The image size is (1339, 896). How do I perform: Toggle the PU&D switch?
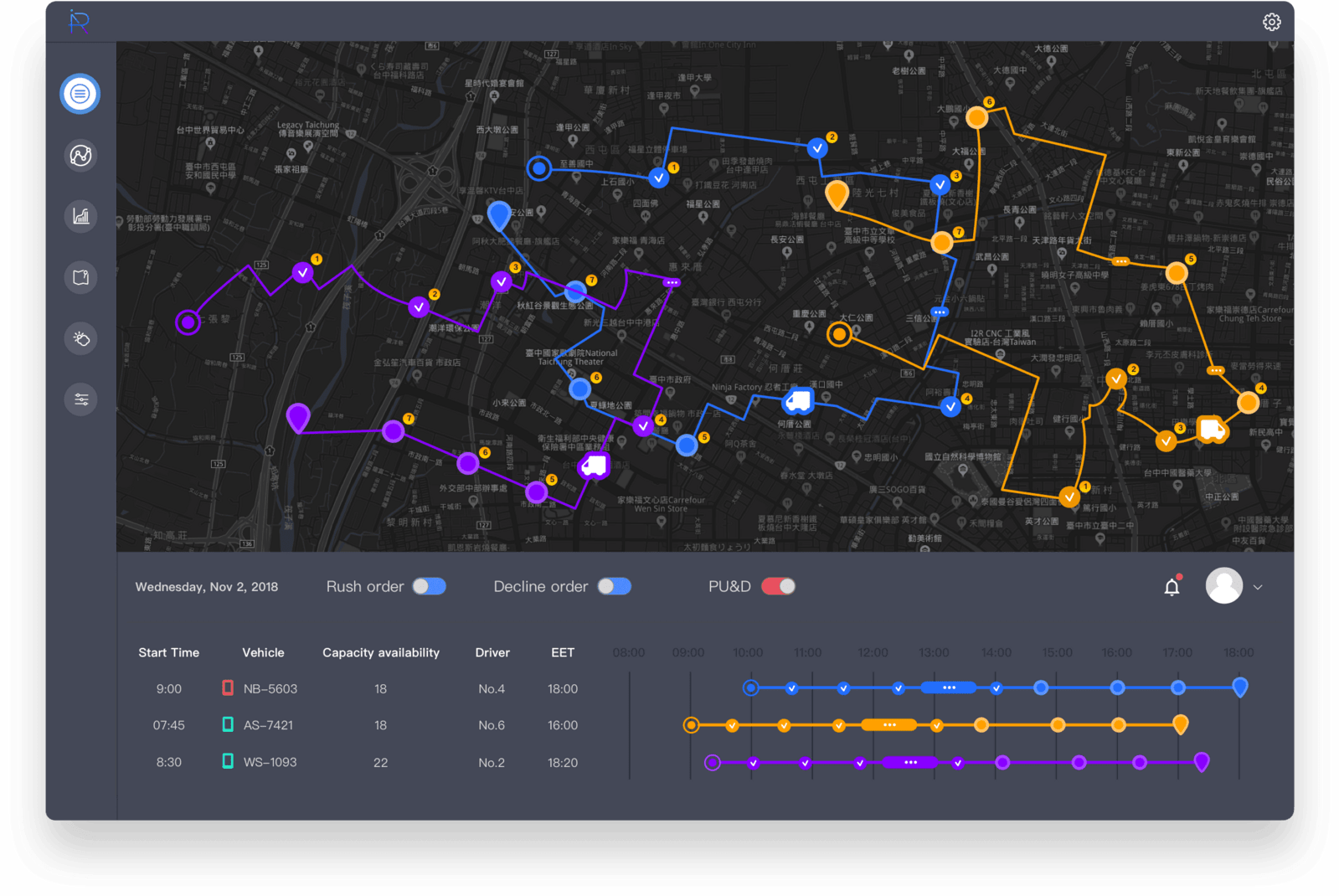778,587
